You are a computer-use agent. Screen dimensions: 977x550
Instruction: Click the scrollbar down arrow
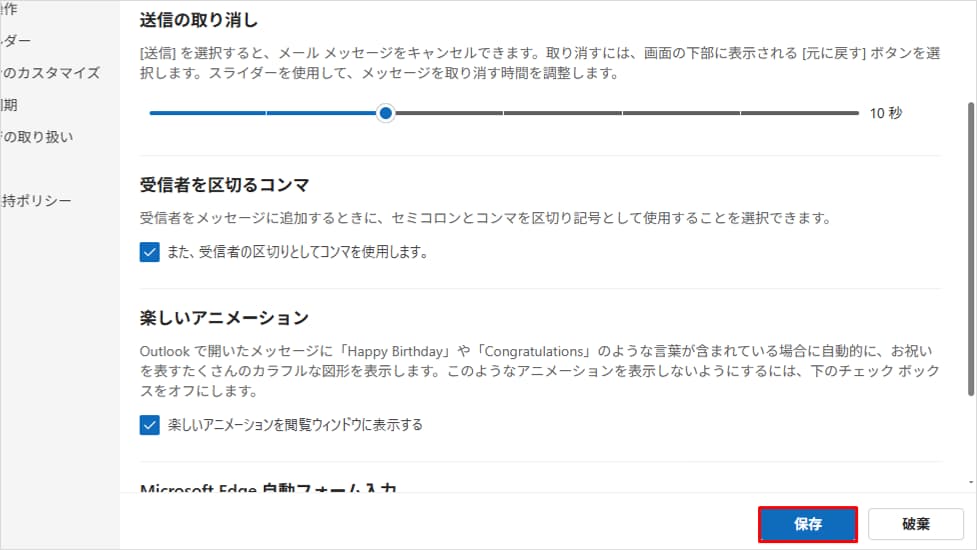pos(971,482)
